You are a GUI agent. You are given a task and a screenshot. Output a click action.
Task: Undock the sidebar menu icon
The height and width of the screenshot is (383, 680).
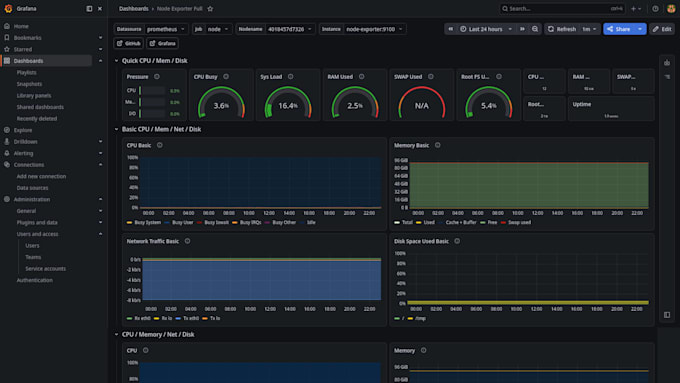point(89,9)
